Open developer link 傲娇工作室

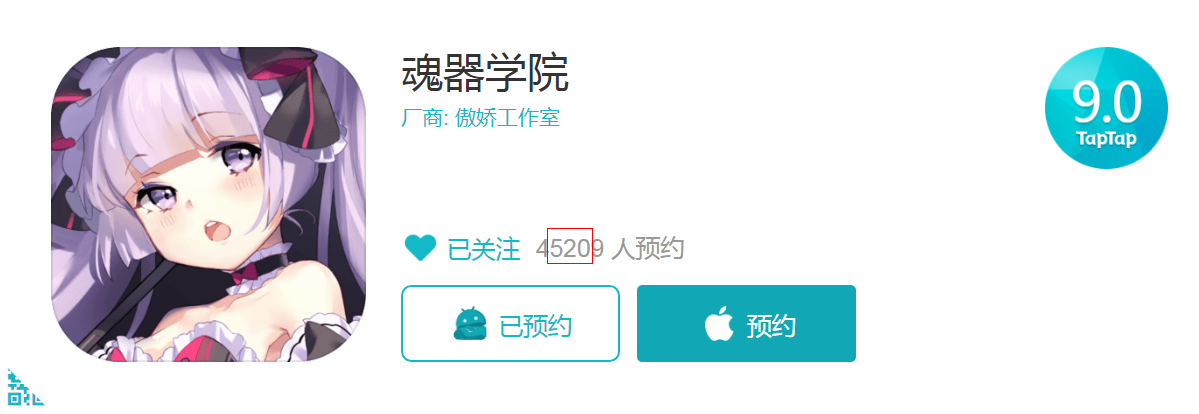pos(508,119)
